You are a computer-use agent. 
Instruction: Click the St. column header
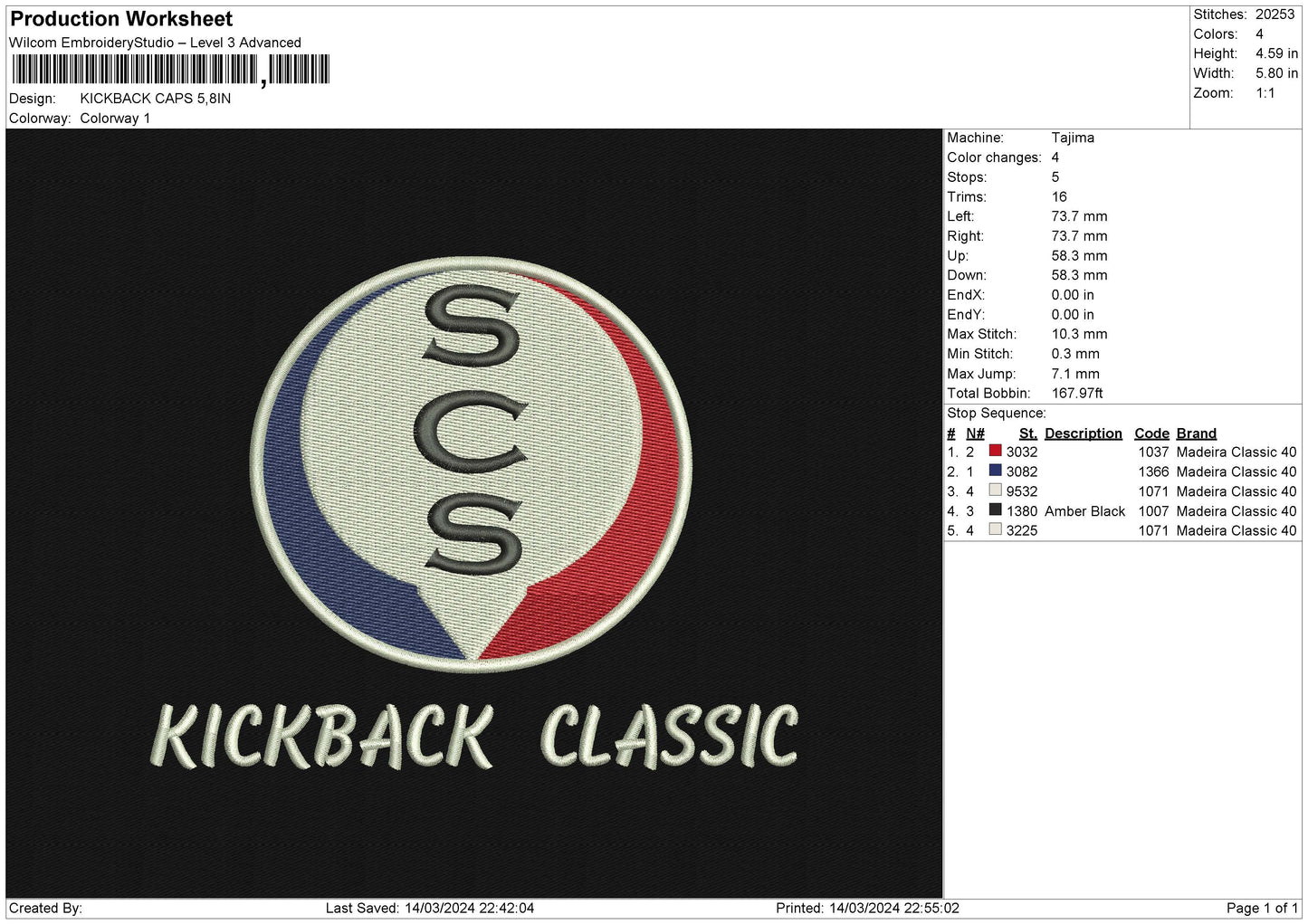1027,433
